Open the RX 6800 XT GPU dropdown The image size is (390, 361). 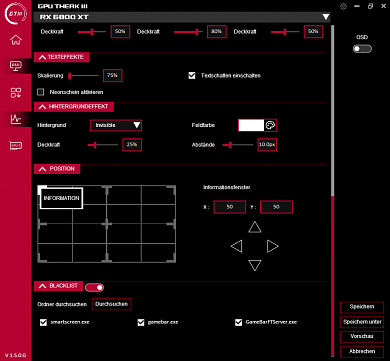pyautogui.click(x=182, y=17)
